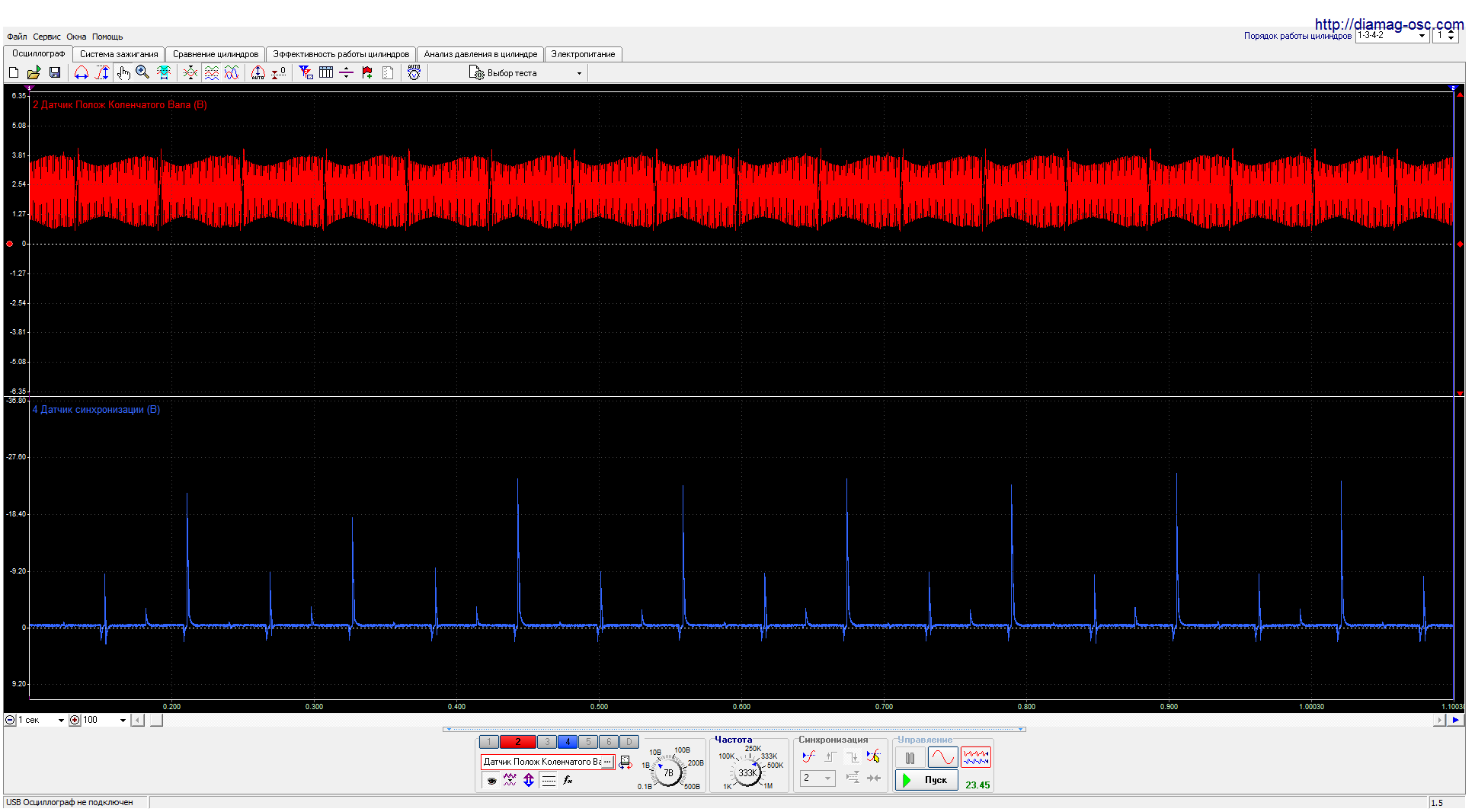Image resolution: width=1475 pixels, height=812 pixels.
Task: Switch to multi-waveform recorder mode
Action: tap(976, 758)
